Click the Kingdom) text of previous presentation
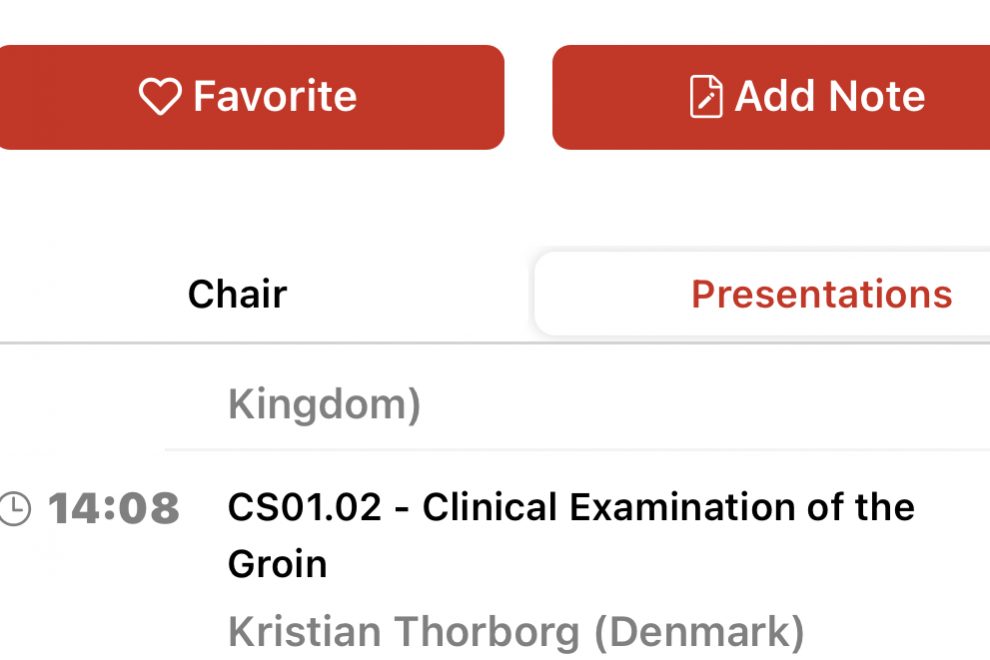This screenshot has height=660, width=990. pos(324,405)
